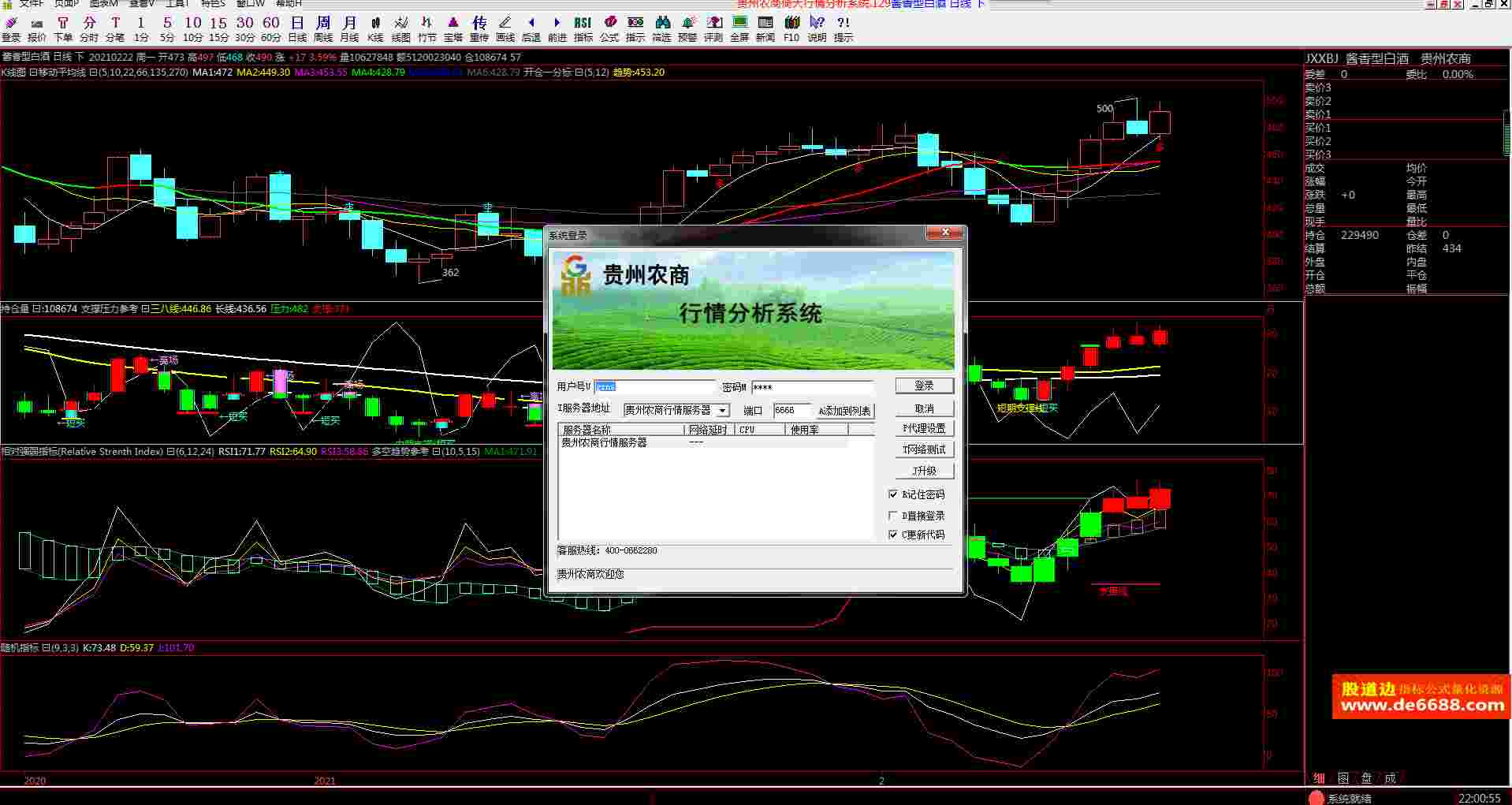This screenshot has height=805, width=1512.
Task: Switch to the 细 tab in right panel
Action: pos(1319,778)
